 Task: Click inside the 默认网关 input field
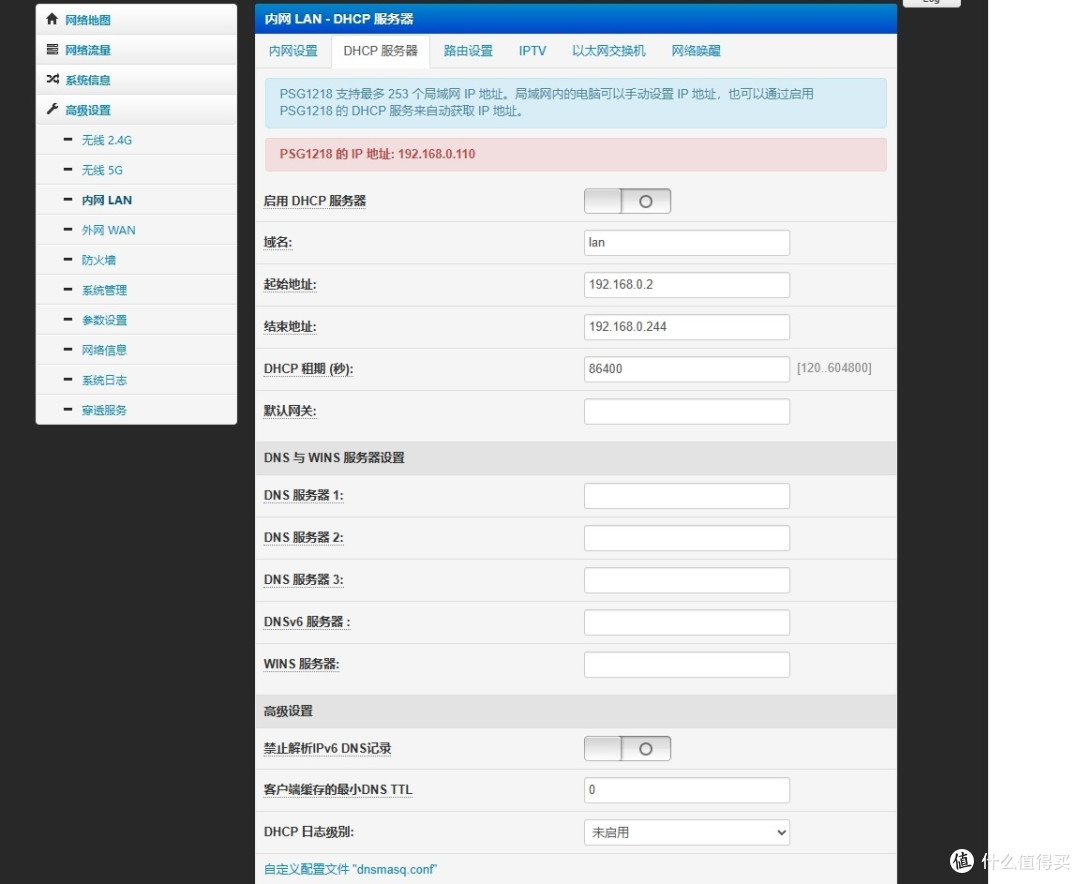(686, 410)
